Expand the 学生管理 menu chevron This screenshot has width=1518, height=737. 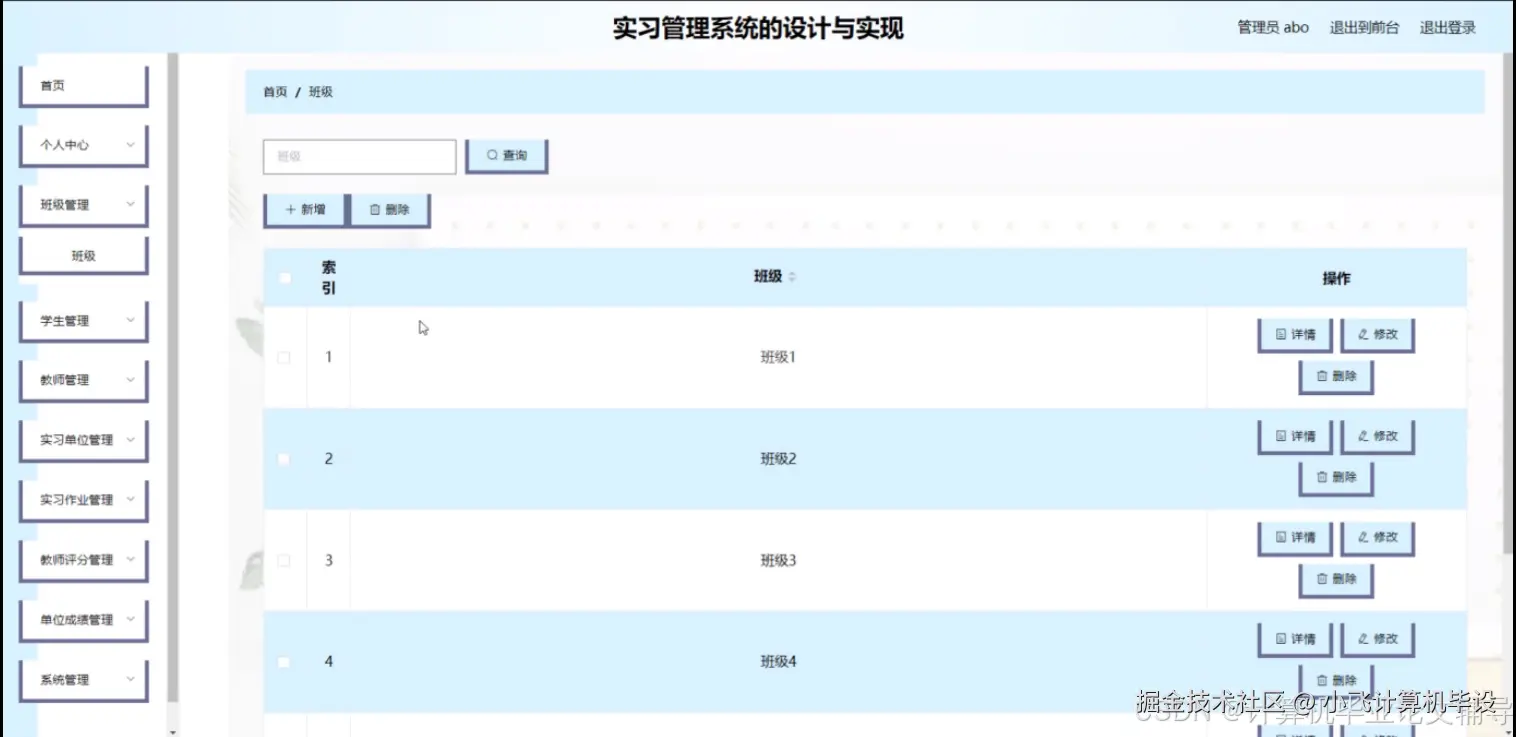[x=130, y=321]
